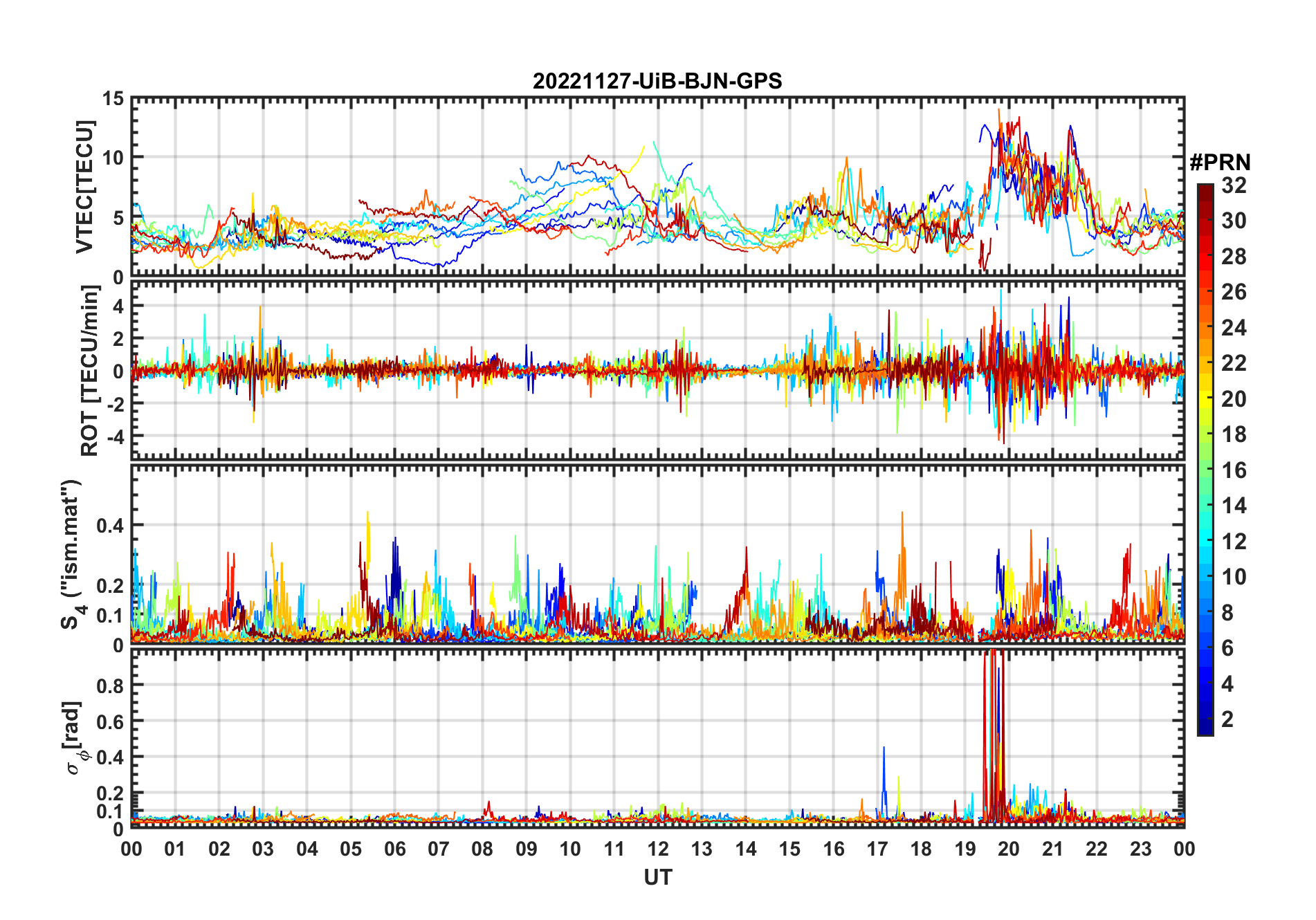
Task: Click colorbar tick label 24
Action: click(1234, 328)
